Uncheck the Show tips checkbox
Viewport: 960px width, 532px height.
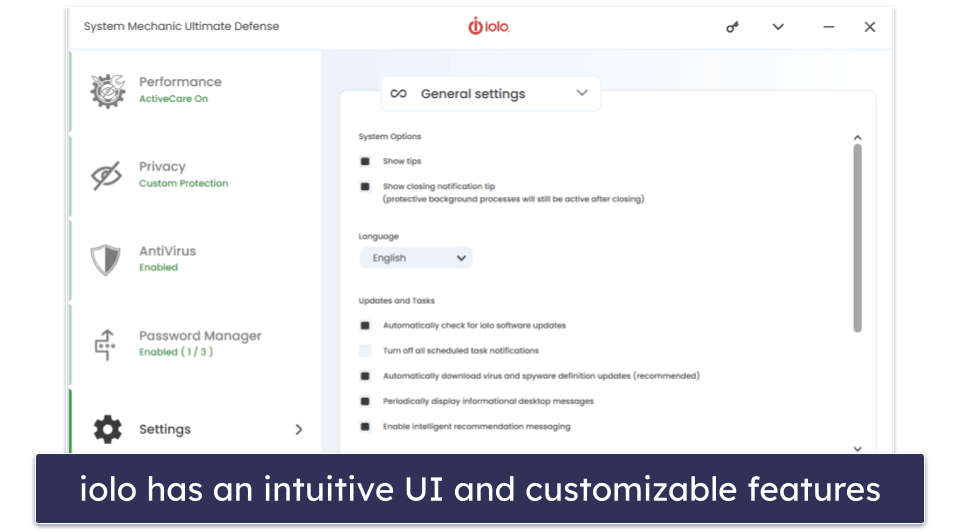(x=365, y=161)
